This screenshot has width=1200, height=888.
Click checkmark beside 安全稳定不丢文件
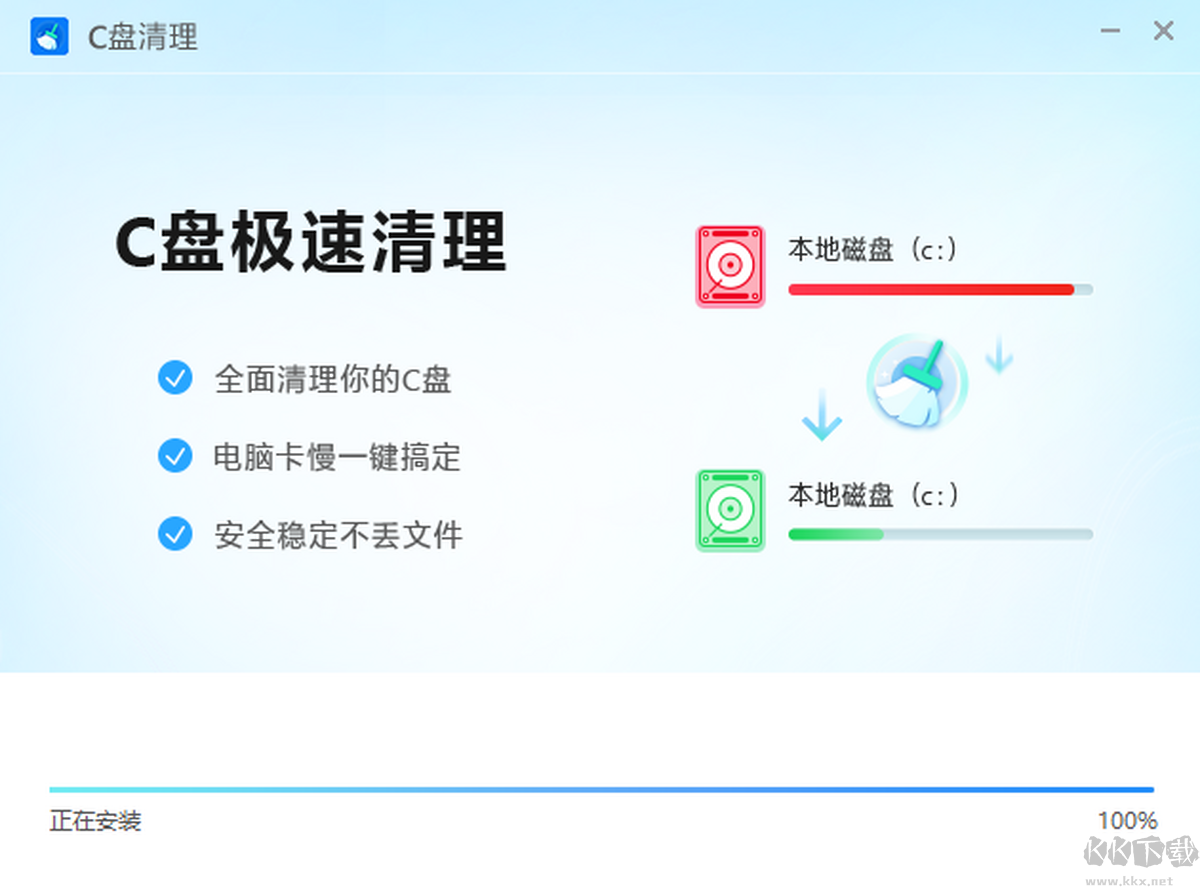coord(175,535)
